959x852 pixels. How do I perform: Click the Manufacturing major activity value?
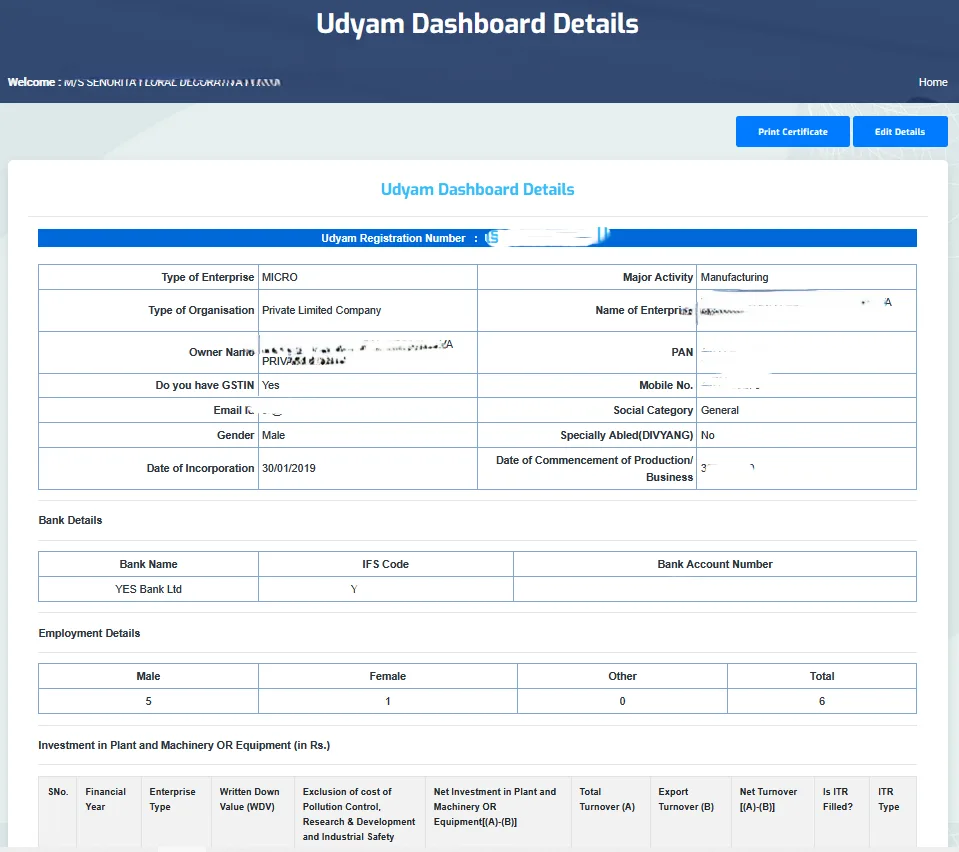coord(734,277)
